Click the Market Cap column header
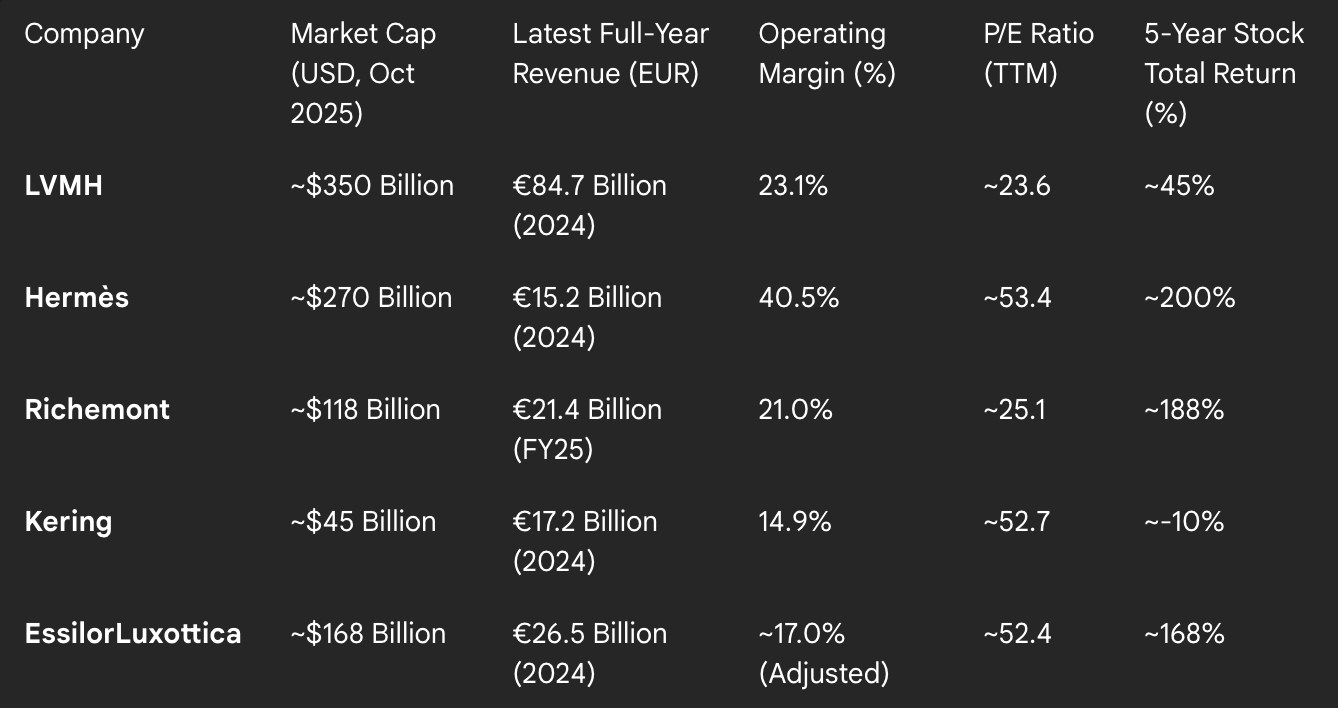This screenshot has height=708, width=1338. (x=363, y=73)
